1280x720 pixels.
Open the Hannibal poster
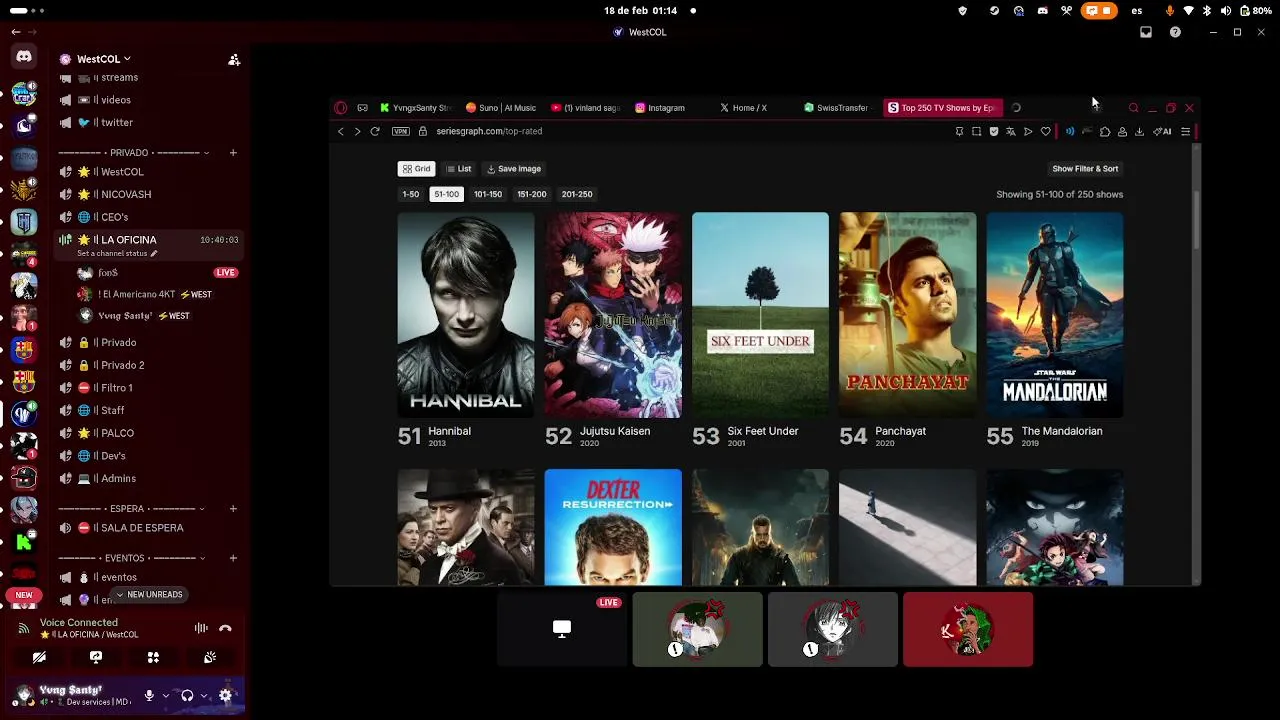pos(466,315)
